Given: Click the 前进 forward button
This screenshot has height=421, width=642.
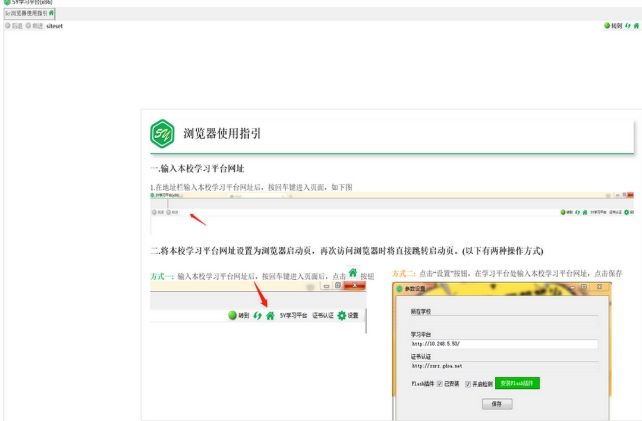Looking at the screenshot, I should tap(34, 26).
